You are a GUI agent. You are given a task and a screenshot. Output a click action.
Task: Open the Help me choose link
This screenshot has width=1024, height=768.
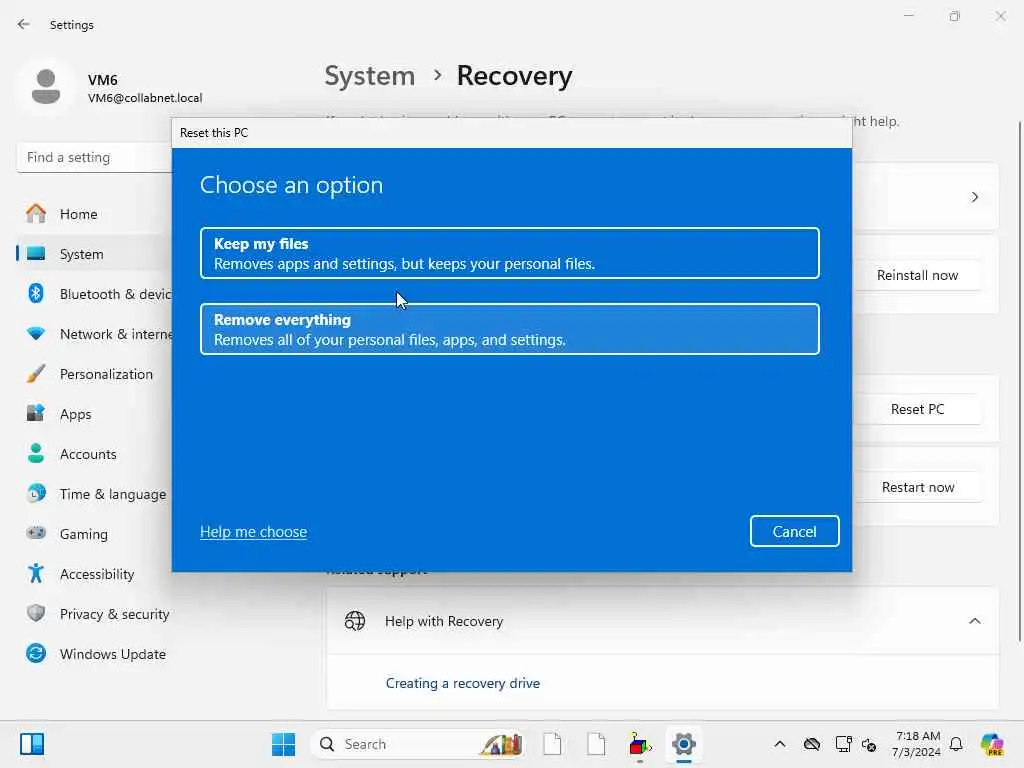click(253, 532)
